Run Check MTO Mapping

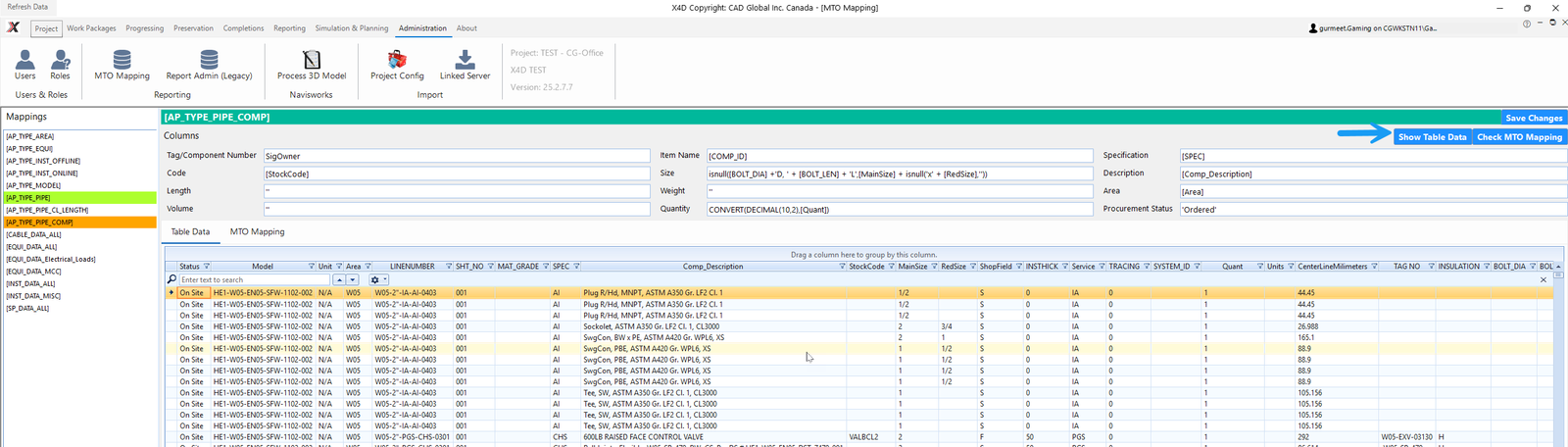click(1519, 137)
